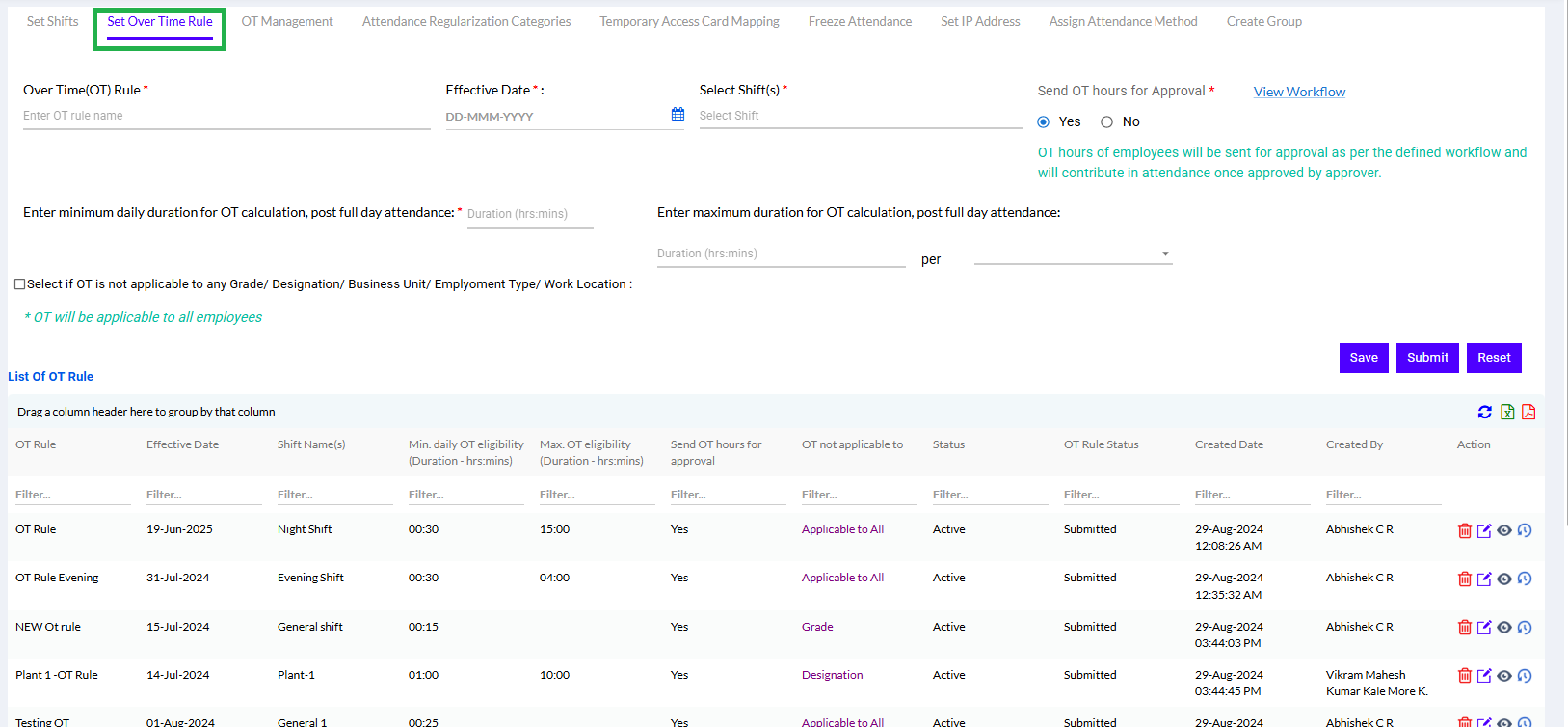Open the View Workflow link

(x=1299, y=92)
